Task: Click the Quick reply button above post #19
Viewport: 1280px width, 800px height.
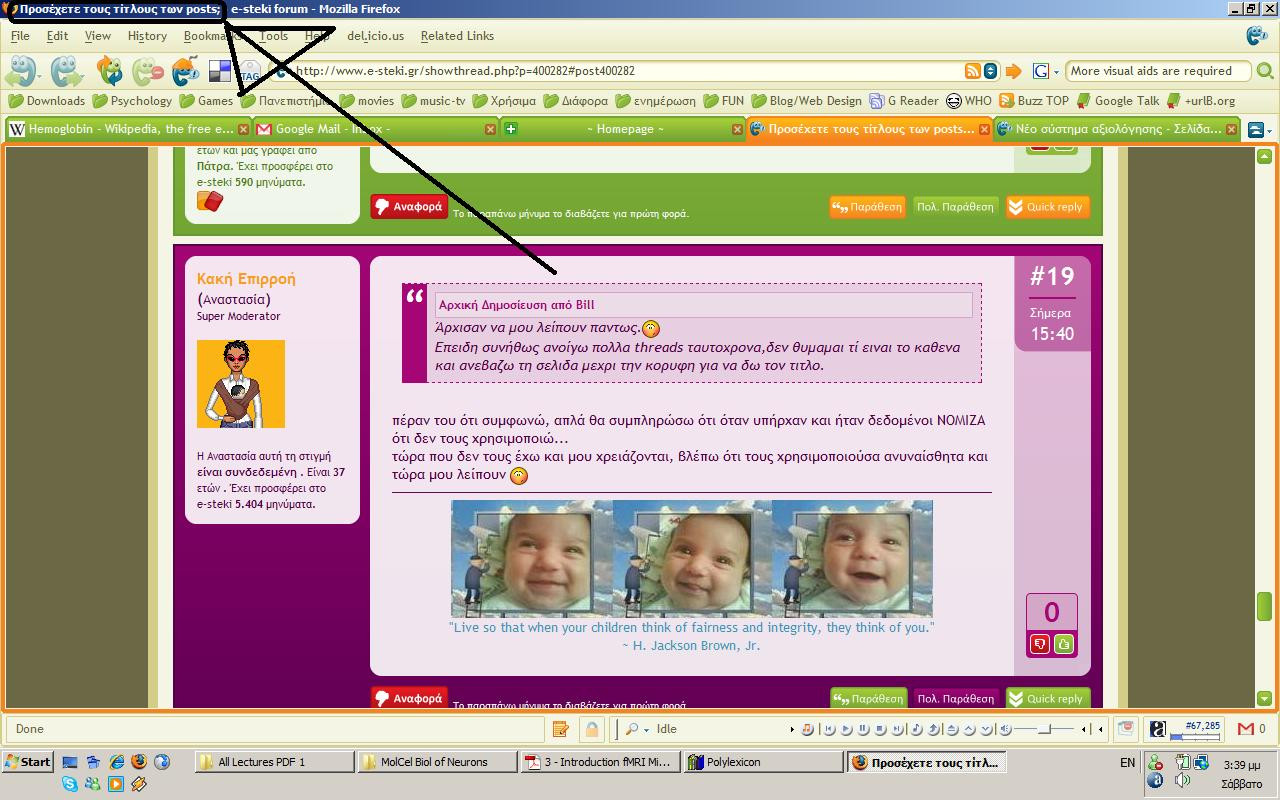Action: click(1047, 207)
